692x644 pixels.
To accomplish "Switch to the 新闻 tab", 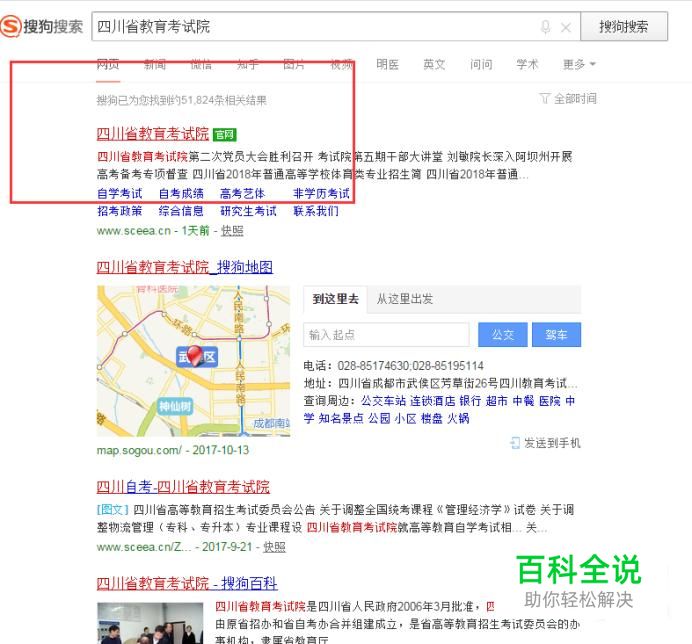I will (x=155, y=64).
